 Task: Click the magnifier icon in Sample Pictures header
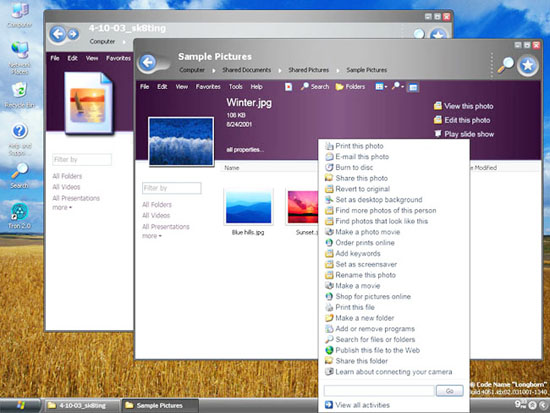505,65
